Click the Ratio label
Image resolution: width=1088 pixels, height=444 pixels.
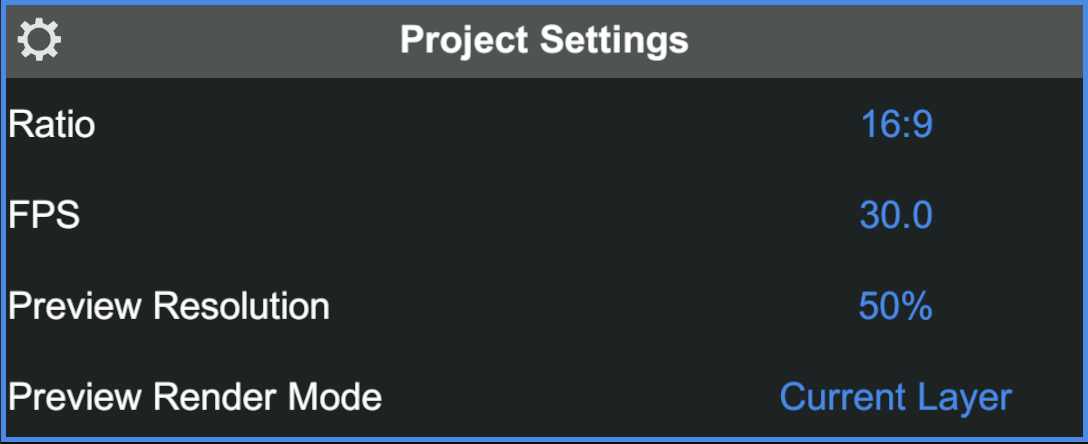[x=52, y=125]
